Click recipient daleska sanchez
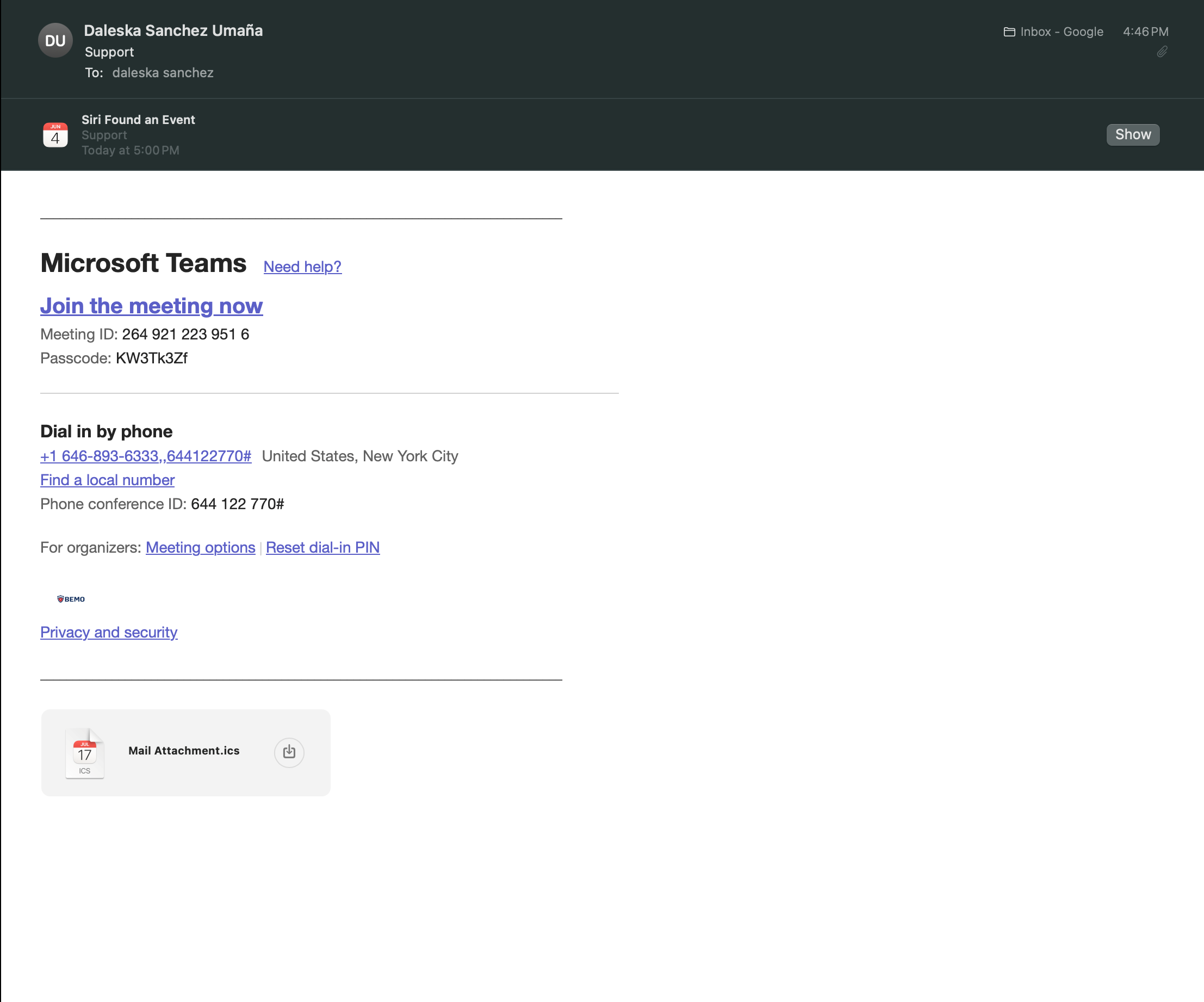 [163, 73]
